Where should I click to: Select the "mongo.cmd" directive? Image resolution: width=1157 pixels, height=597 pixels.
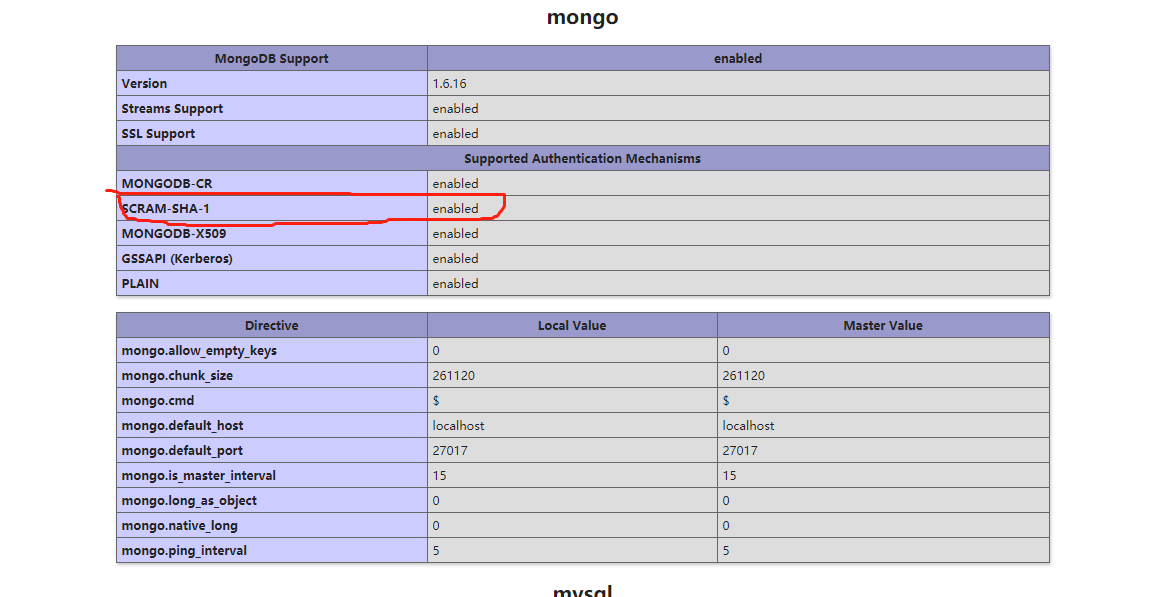pos(158,401)
